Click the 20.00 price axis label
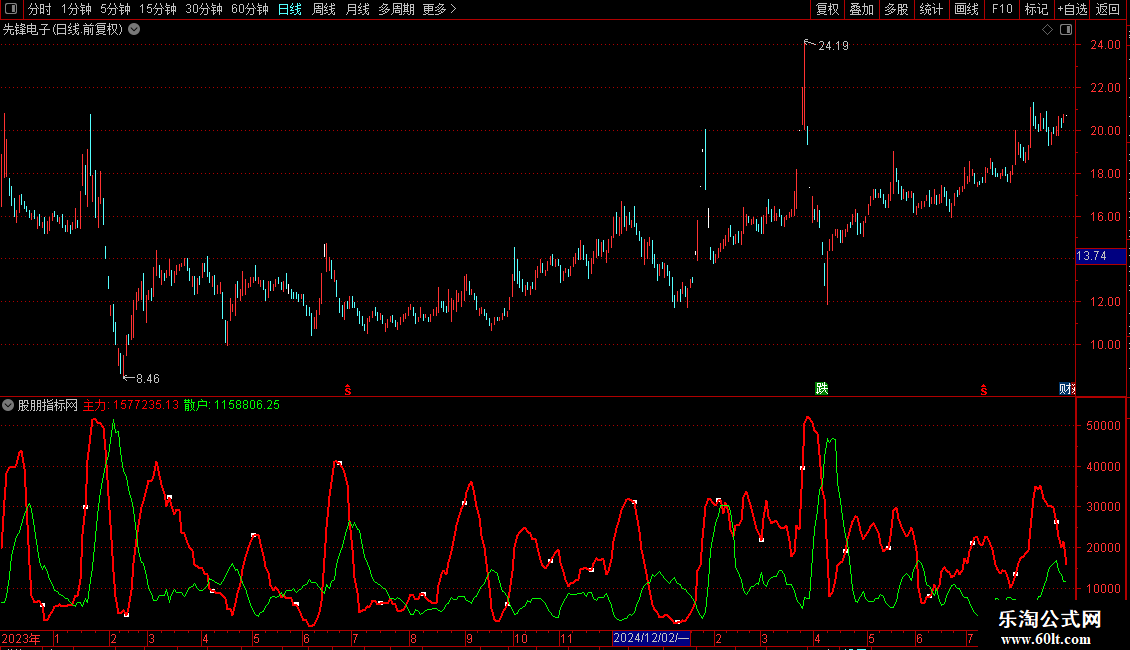 coord(1105,130)
